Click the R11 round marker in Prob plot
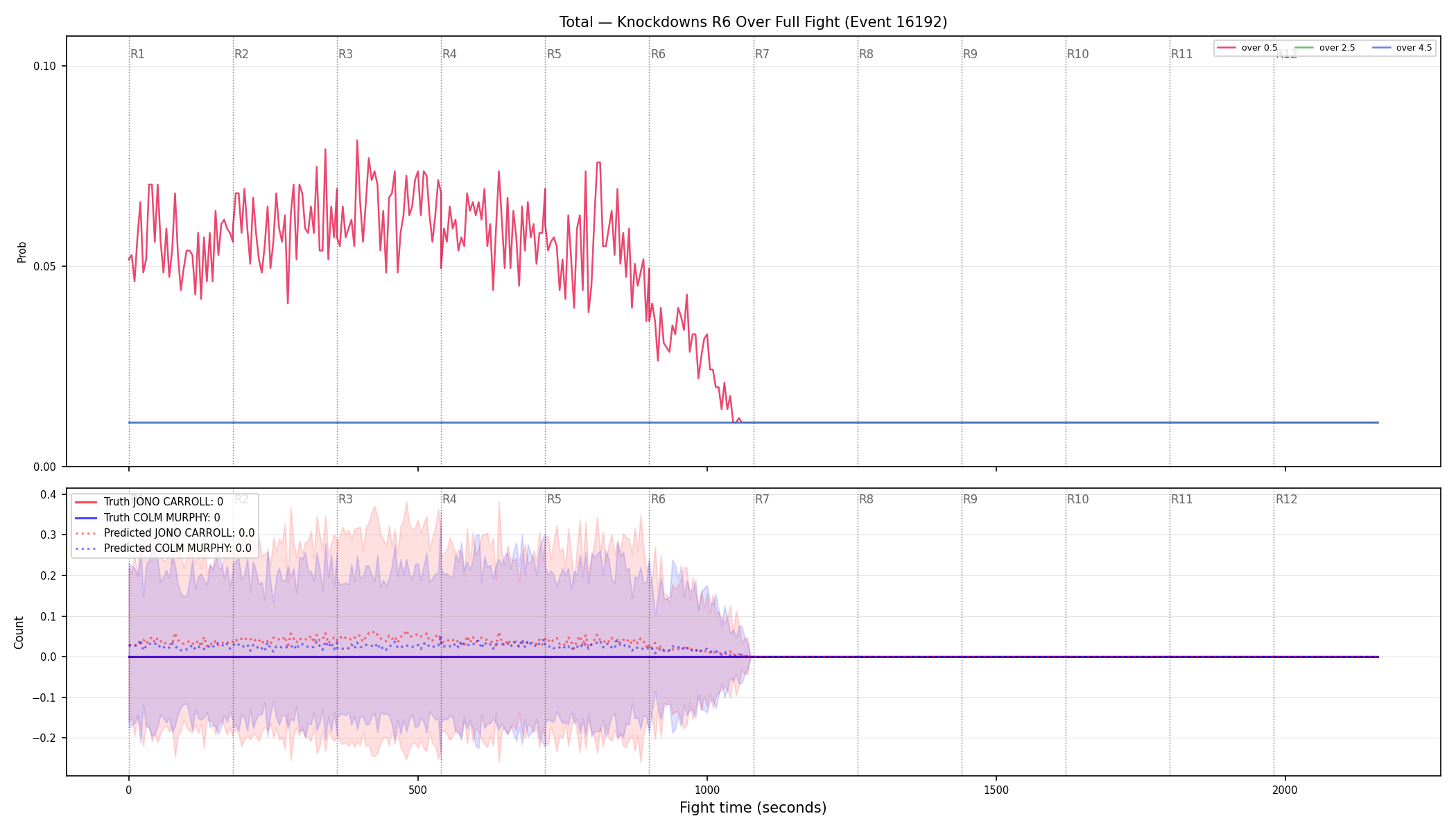The width and height of the screenshot is (1456, 832). click(x=1182, y=55)
